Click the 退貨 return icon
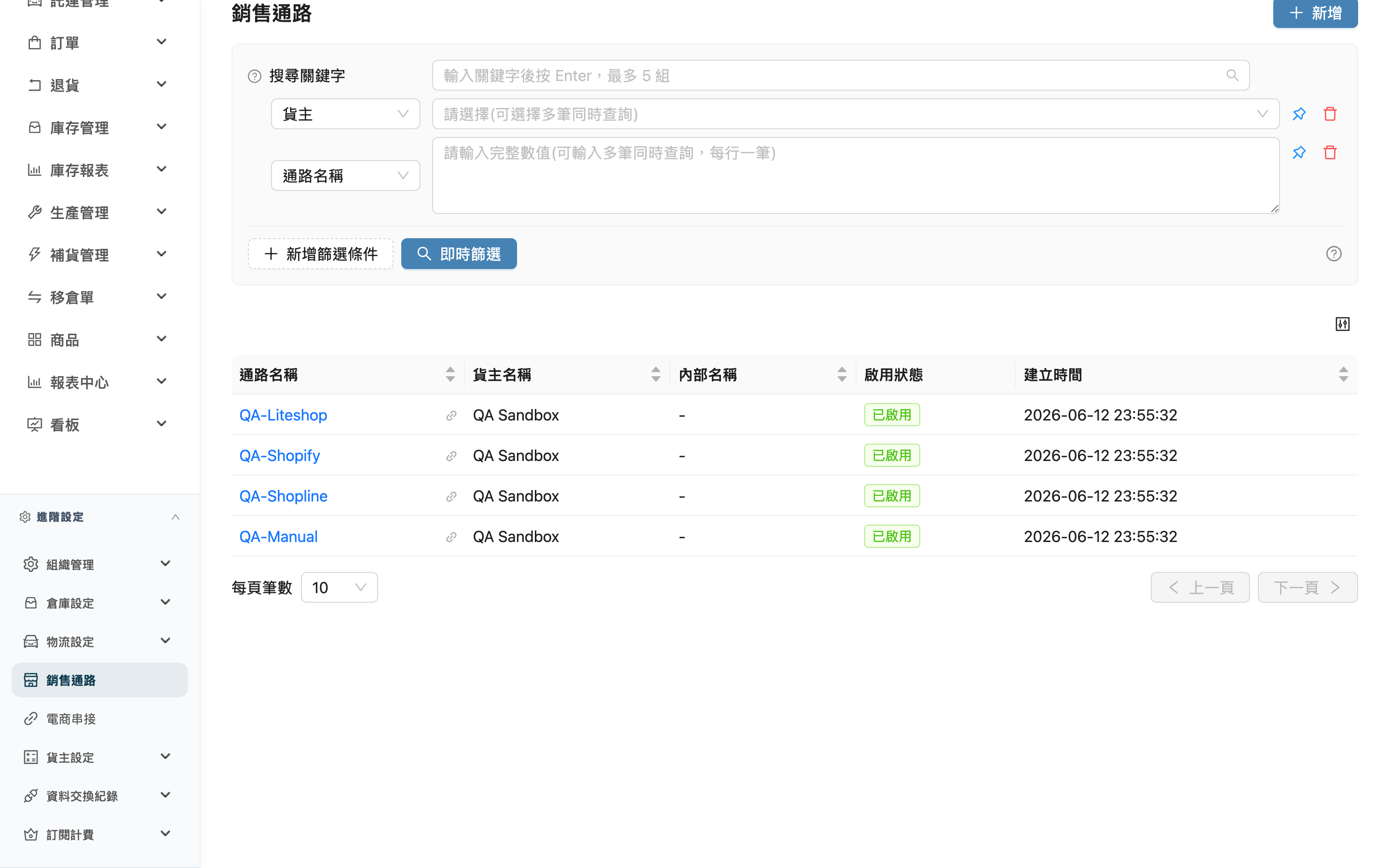This screenshot has height=868, width=1389. pos(34,85)
